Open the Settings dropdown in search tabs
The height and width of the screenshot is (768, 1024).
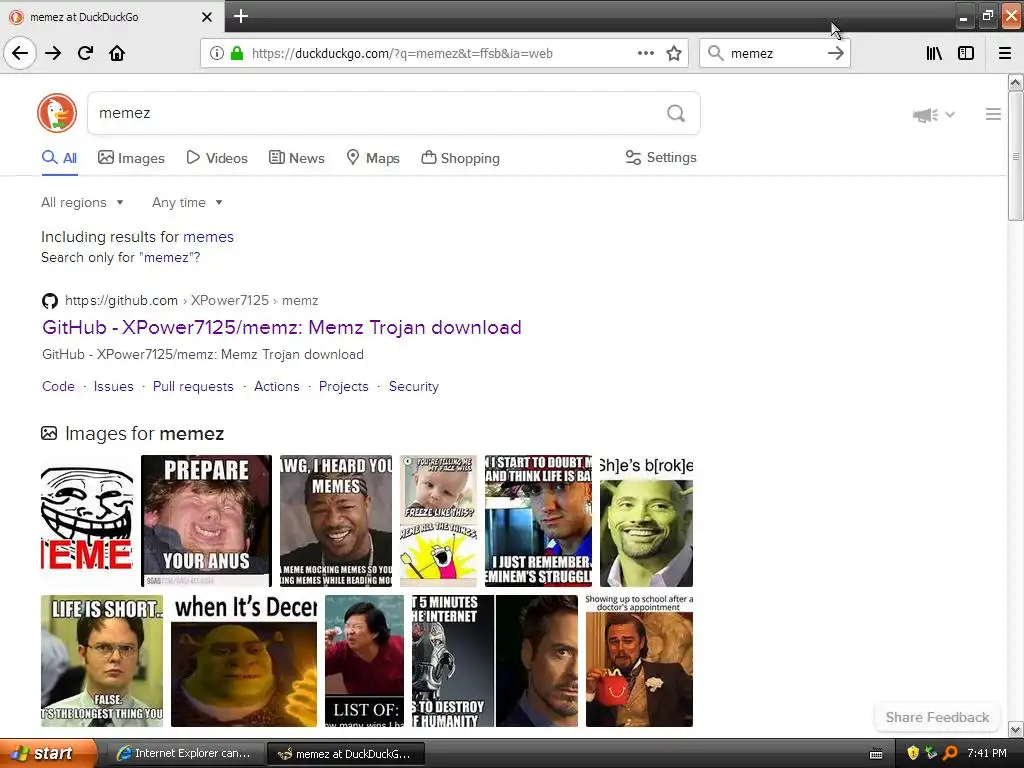[x=661, y=157]
